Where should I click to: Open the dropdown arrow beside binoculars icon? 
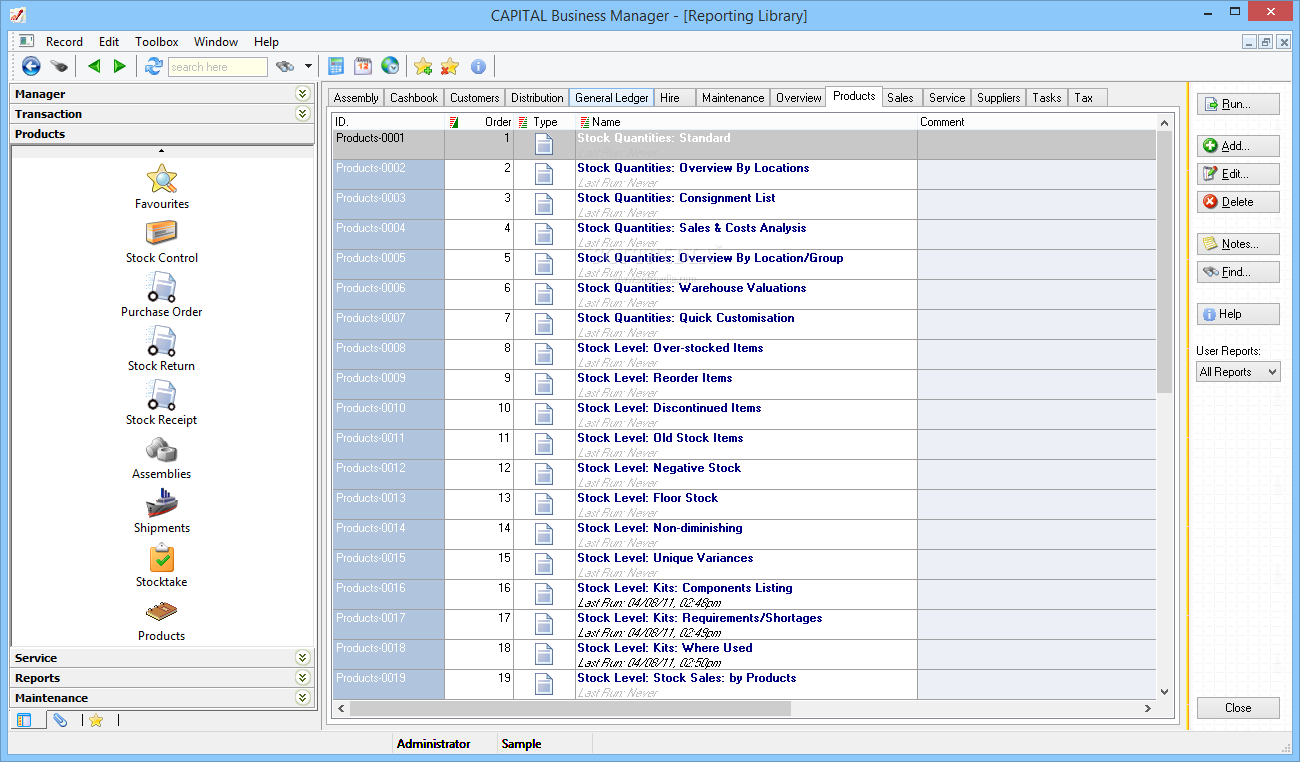[x=308, y=66]
